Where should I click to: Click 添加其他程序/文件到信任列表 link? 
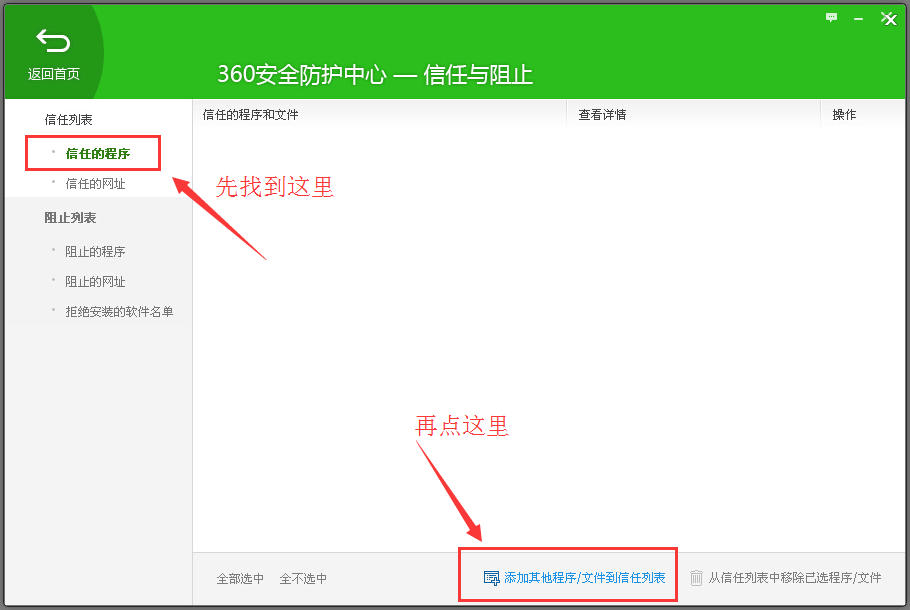pos(584,578)
